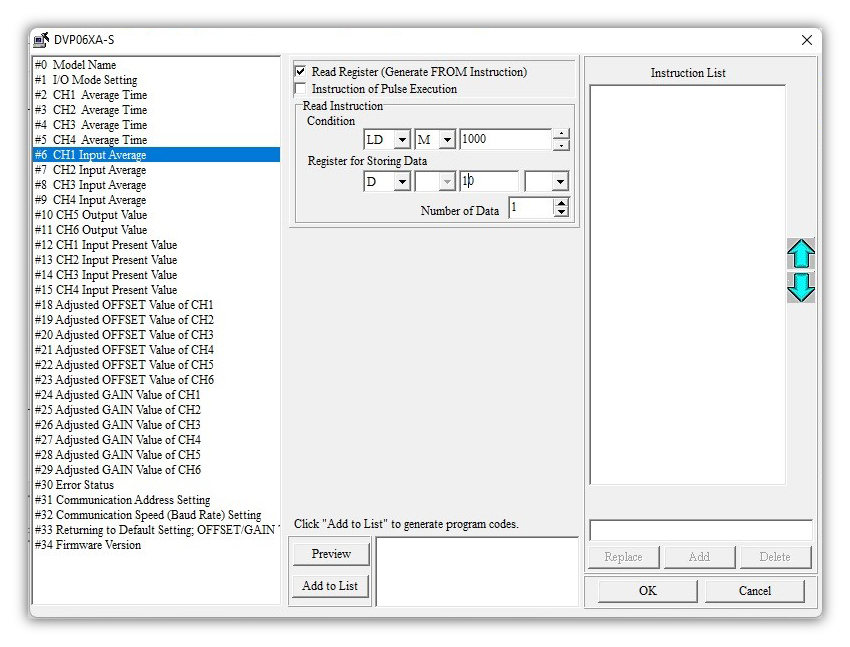Open the LD condition dropdown

tap(401, 140)
